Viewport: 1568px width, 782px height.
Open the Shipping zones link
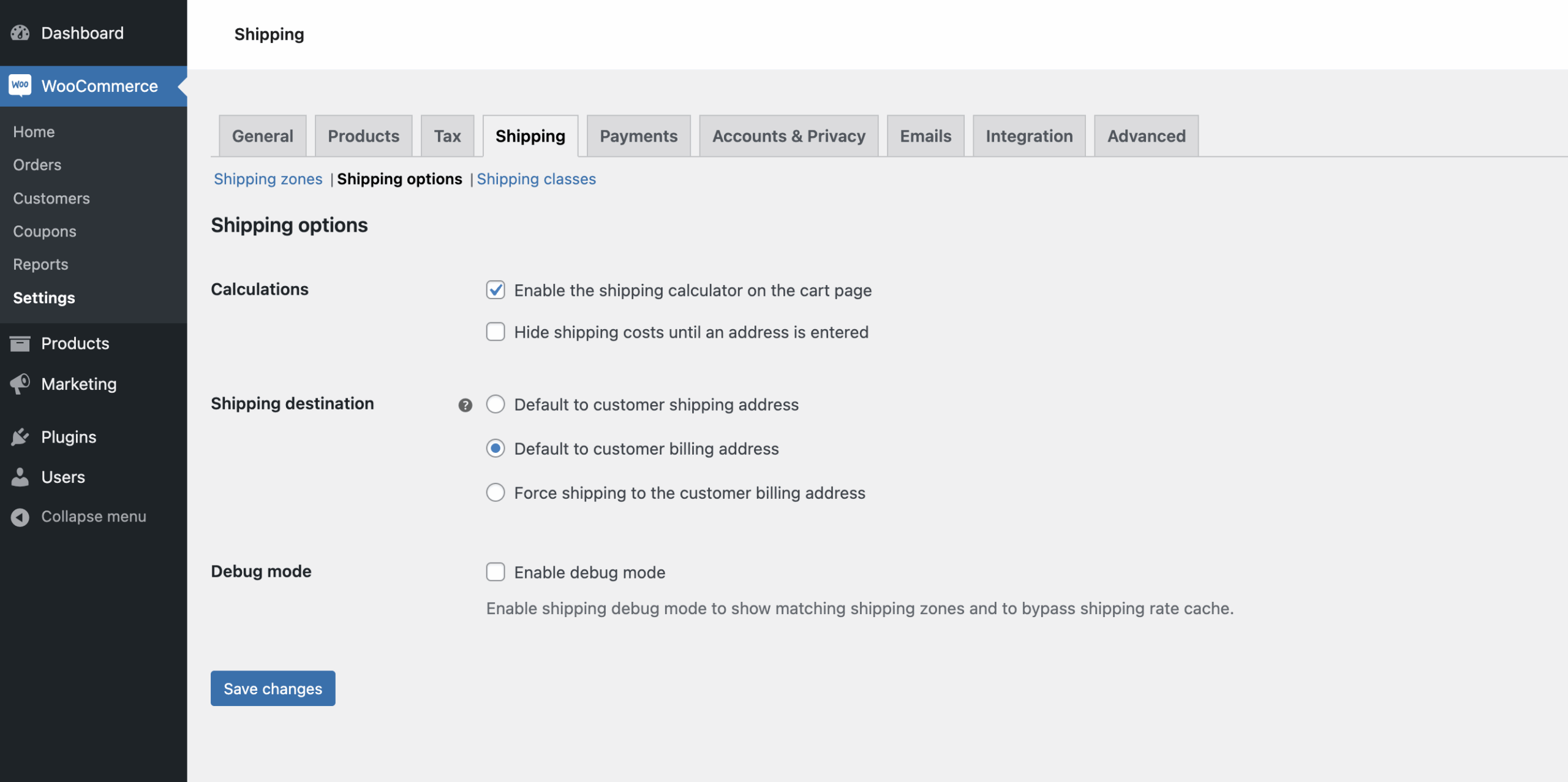268,179
